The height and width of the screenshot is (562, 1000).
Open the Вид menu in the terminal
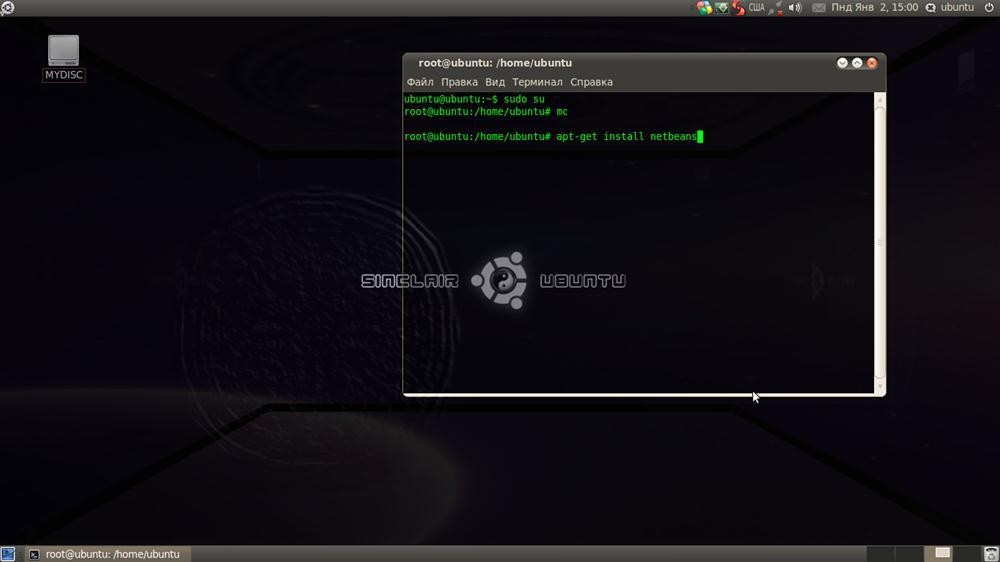point(494,82)
